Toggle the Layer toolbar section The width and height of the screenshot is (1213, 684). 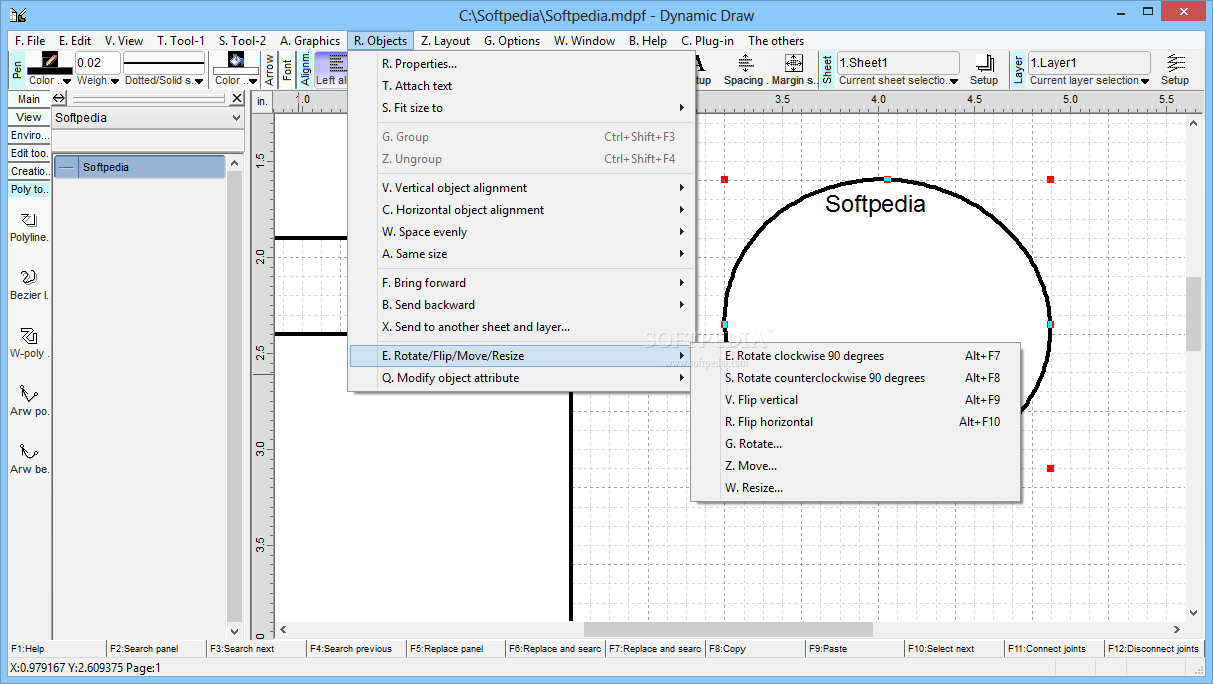[1018, 69]
